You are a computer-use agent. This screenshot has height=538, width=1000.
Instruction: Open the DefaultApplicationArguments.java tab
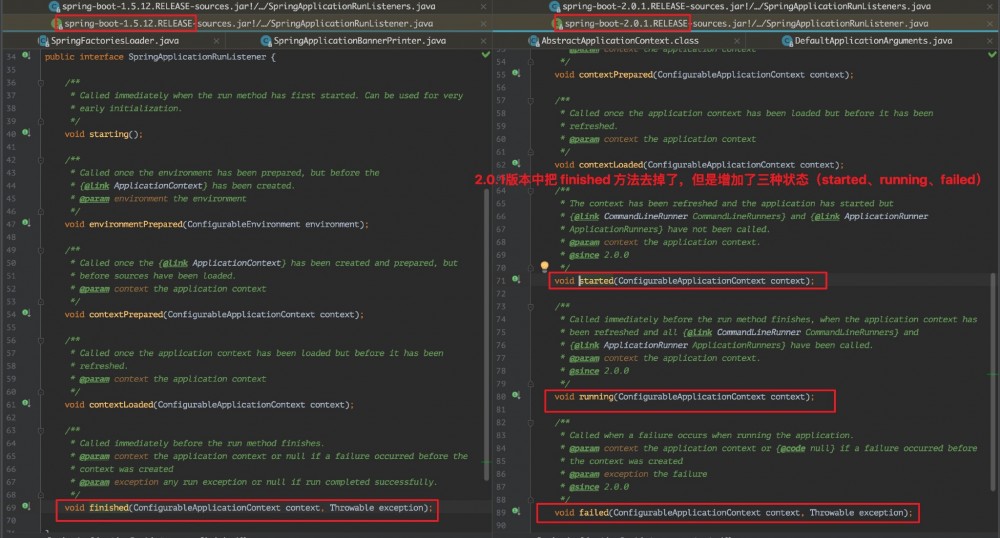872,41
